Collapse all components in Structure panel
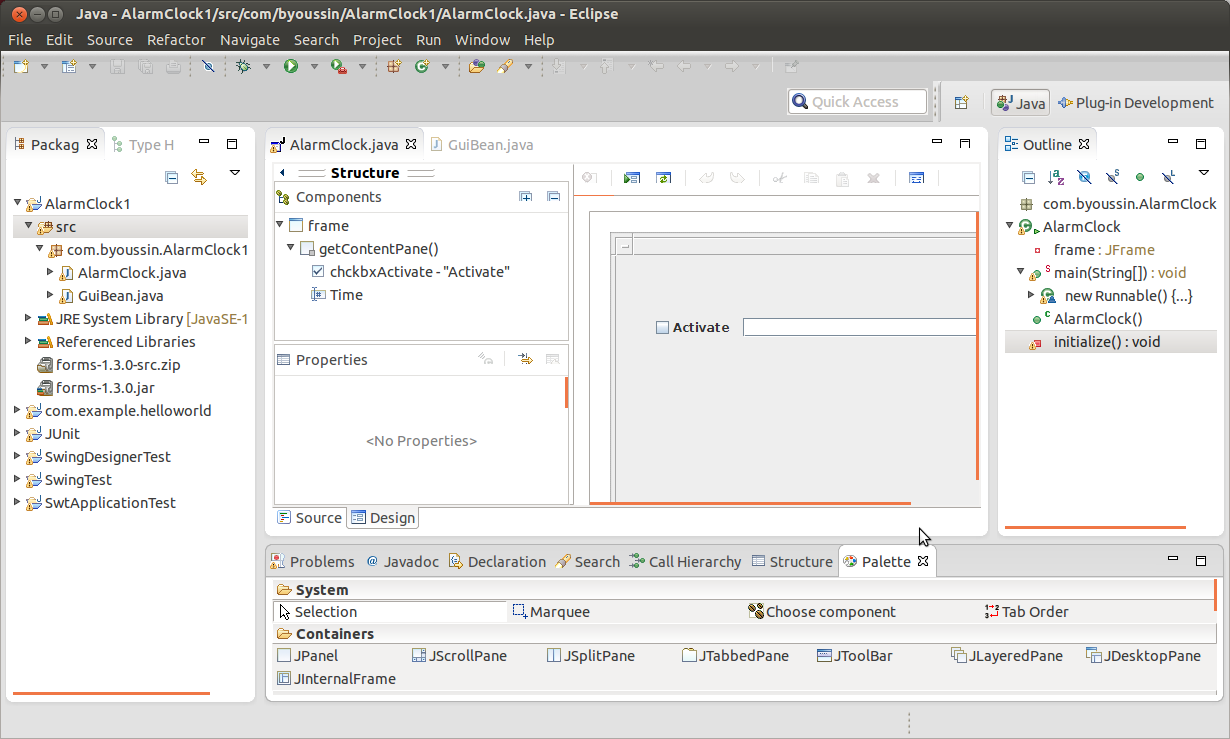The height and width of the screenshot is (739, 1230). click(x=553, y=197)
